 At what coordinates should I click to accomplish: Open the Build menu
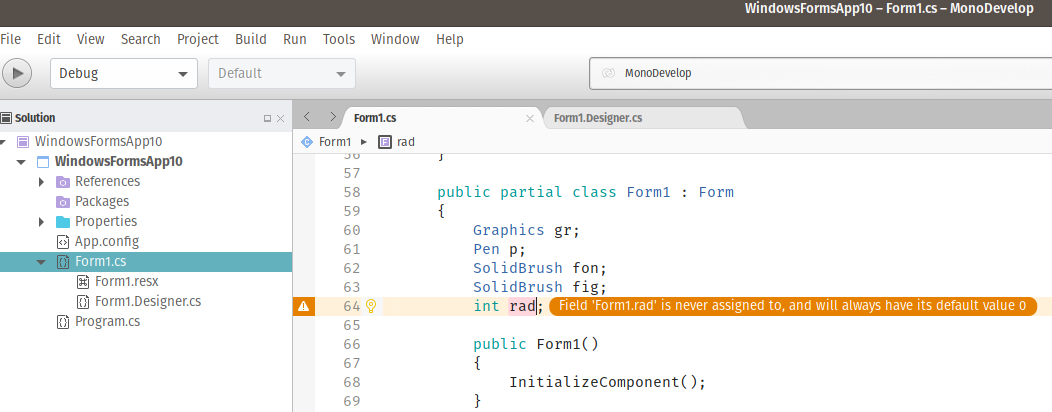point(251,39)
